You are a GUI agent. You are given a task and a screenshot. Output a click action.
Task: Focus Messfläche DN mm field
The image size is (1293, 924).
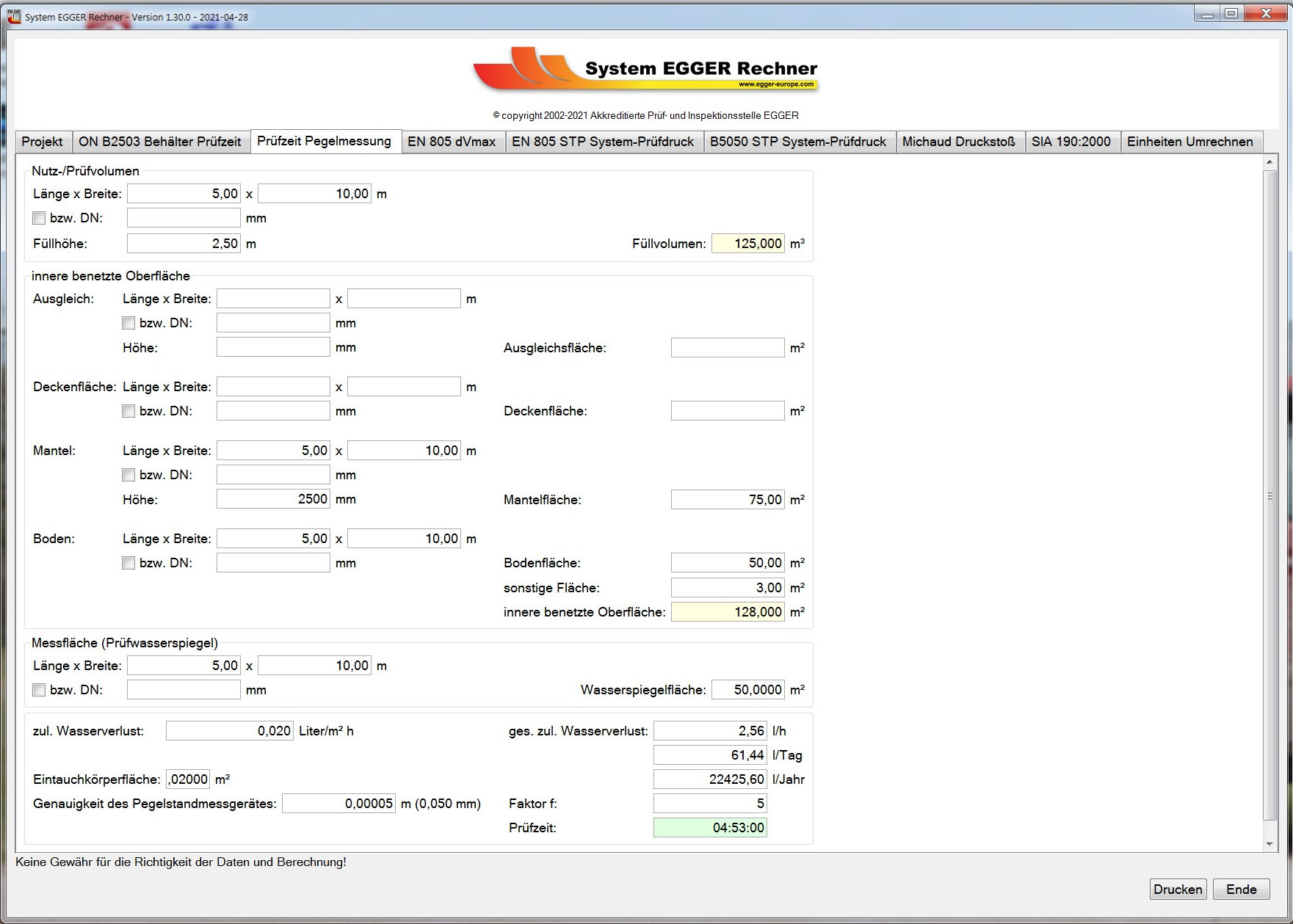(184, 690)
